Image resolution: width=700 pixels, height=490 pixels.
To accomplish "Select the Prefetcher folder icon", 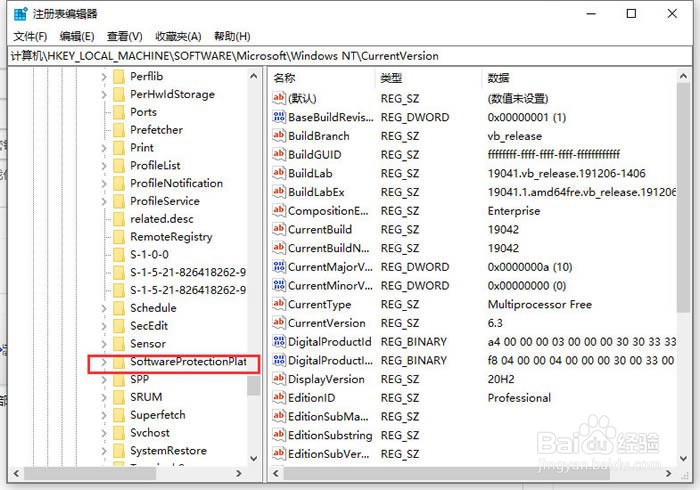I will tap(119, 130).
